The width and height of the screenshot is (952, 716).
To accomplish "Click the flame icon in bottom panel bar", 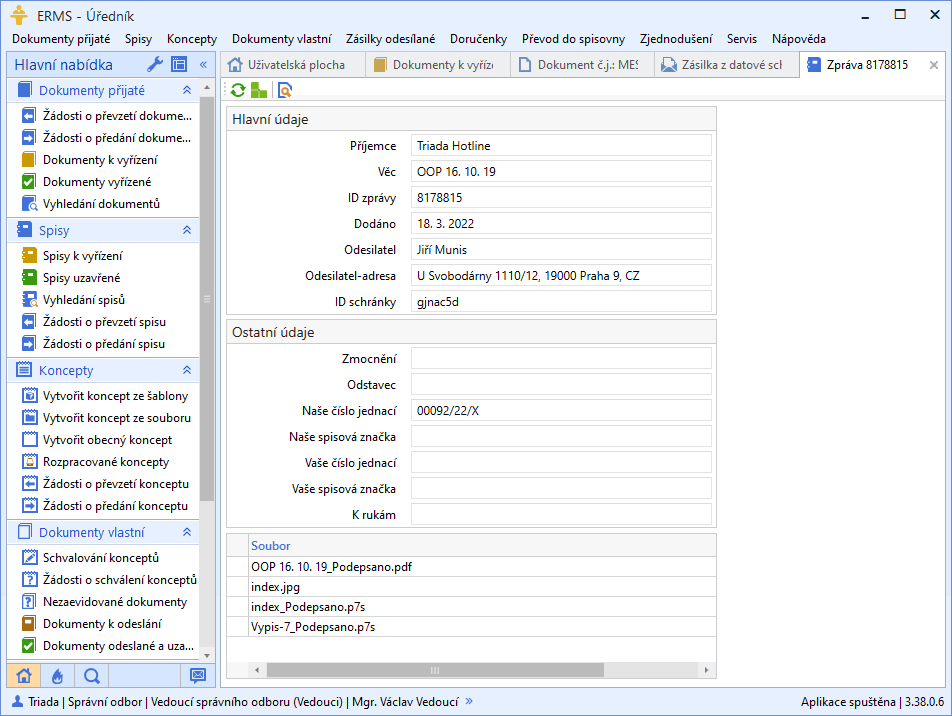I will (x=58, y=675).
